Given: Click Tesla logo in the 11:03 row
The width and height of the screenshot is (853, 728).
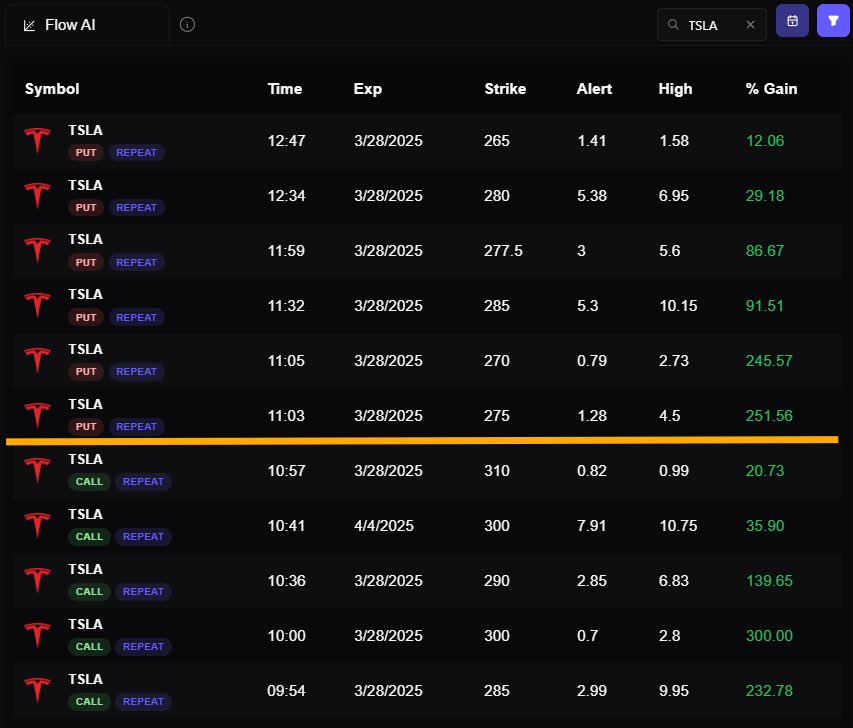Looking at the screenshot, I should 38,415.
